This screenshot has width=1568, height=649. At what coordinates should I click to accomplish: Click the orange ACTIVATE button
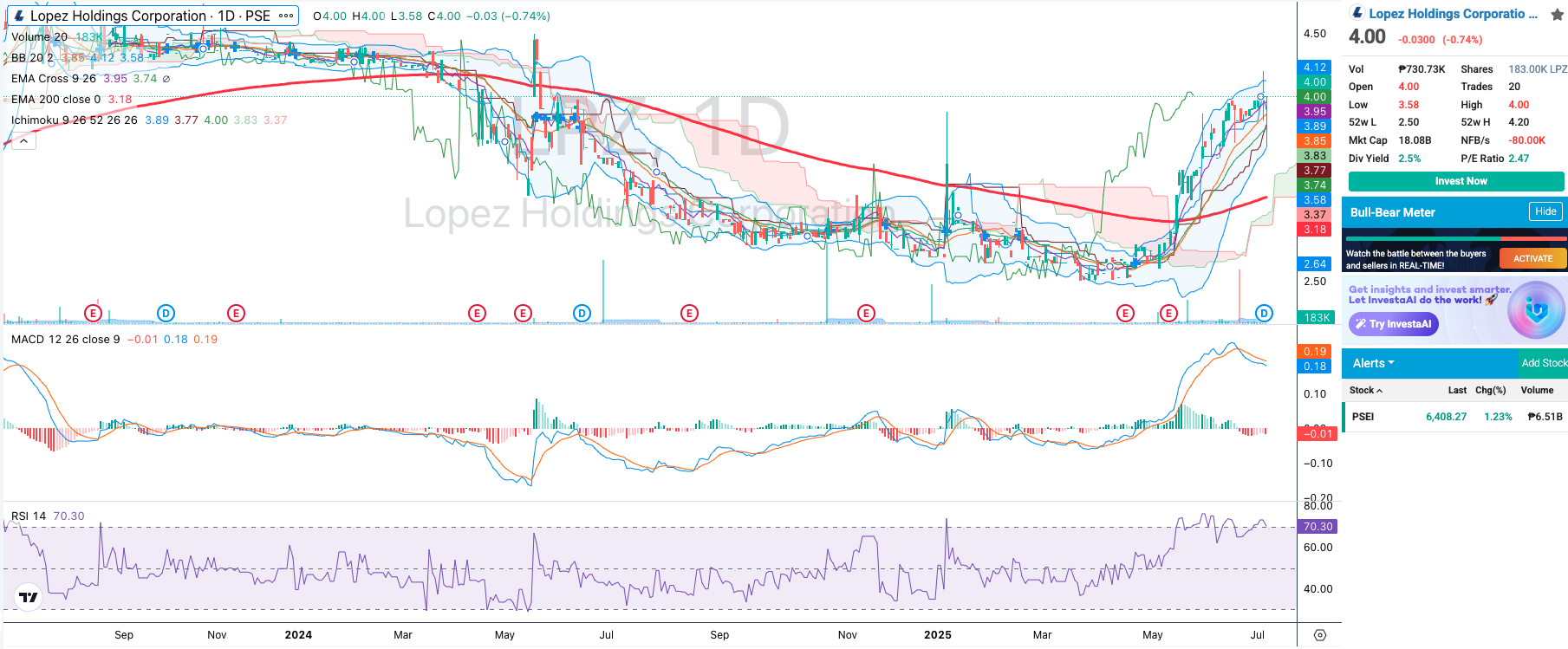[1532, 258]
